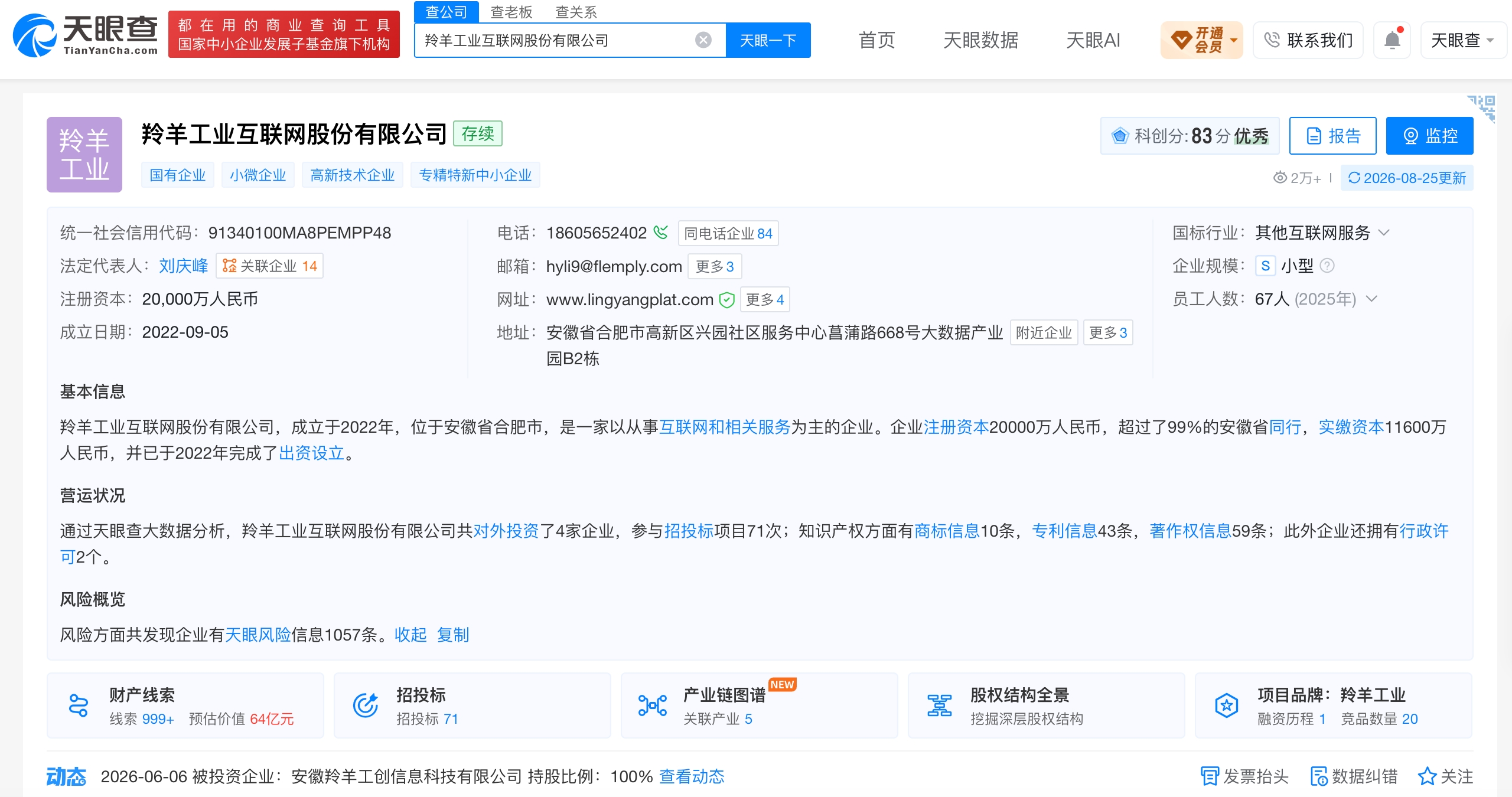The width and height of the screenshot is (1512, 797).
Task: Collapse the summary with 收起
Action: pyautogui.click(x=410, y=635)
